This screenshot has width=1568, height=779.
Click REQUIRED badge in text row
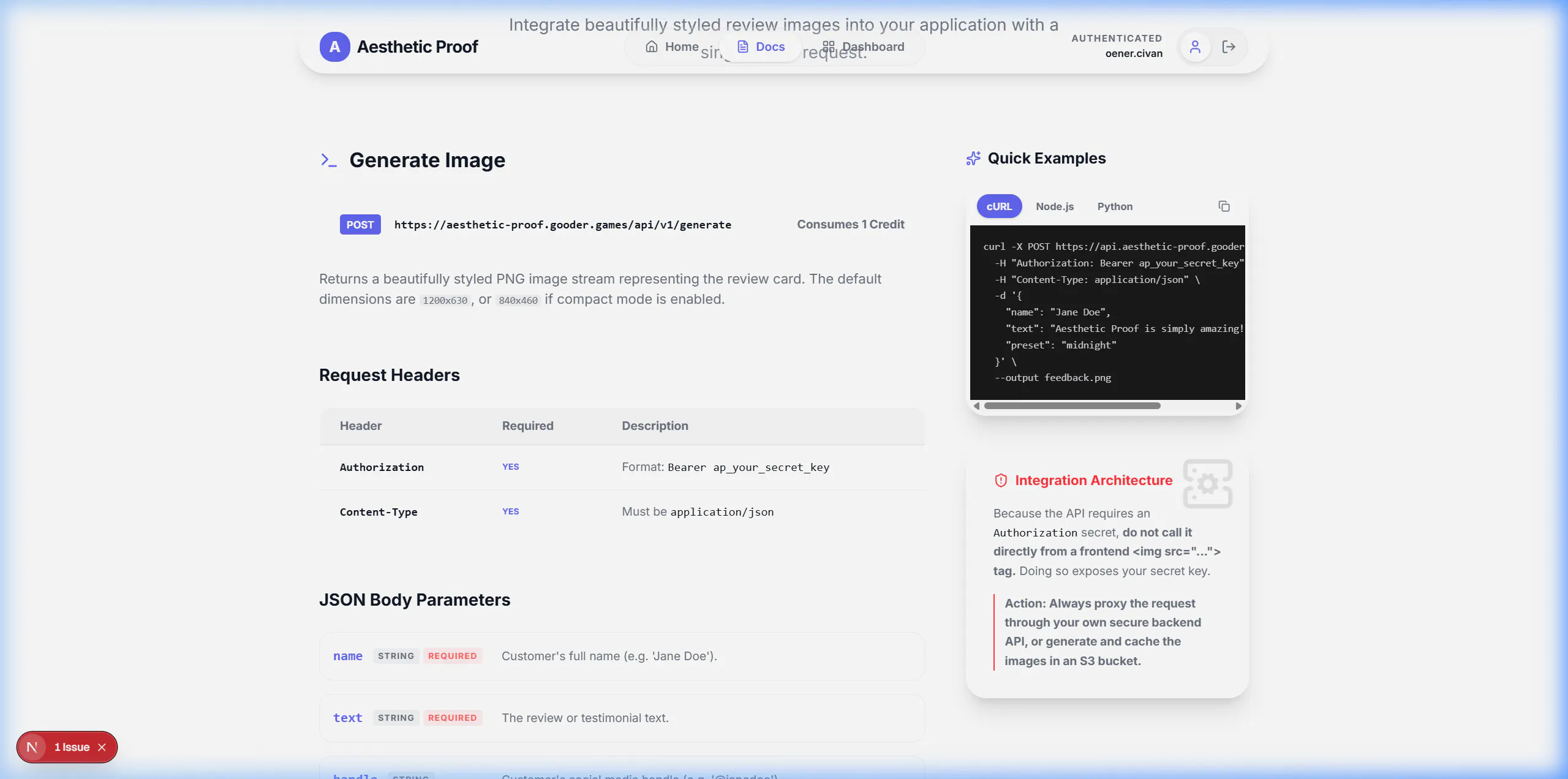[x=452, y=718]
